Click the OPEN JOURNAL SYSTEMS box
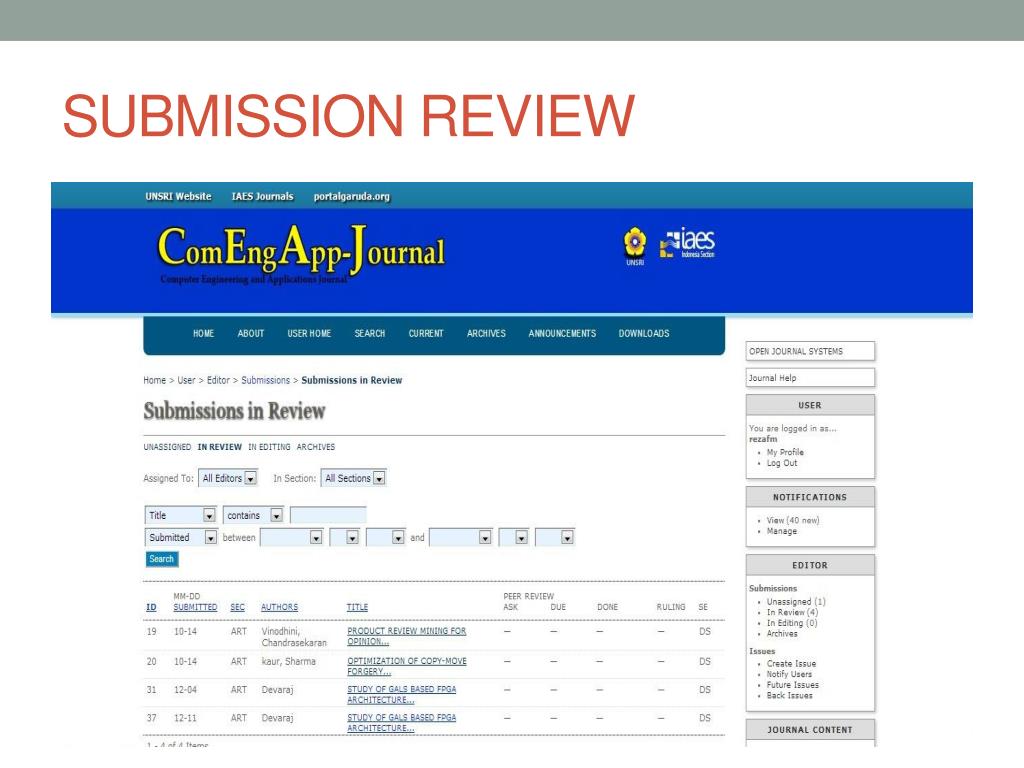The width and height of the screenshot is (1024, 768). pos(810,351)
